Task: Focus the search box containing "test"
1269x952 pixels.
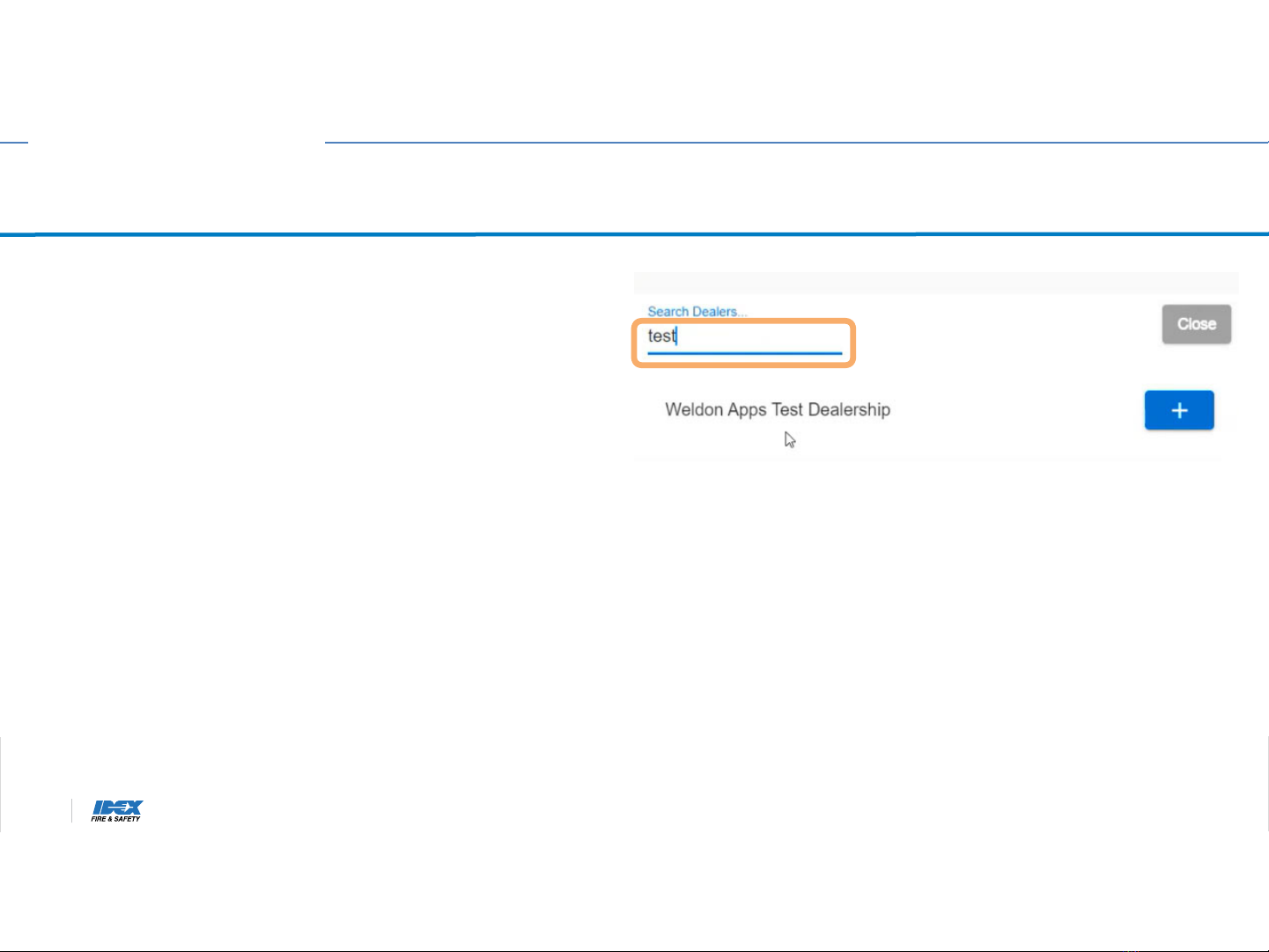Action: point(744,336)
